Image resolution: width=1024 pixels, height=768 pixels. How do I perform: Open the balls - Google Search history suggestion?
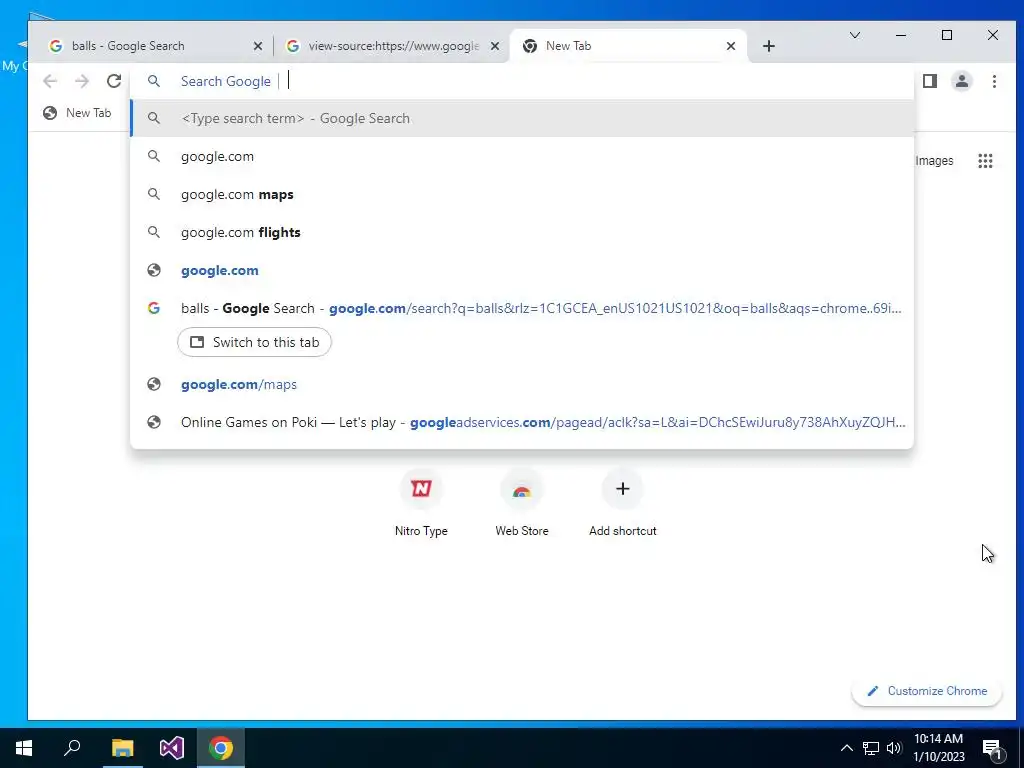tap(522, 308)
